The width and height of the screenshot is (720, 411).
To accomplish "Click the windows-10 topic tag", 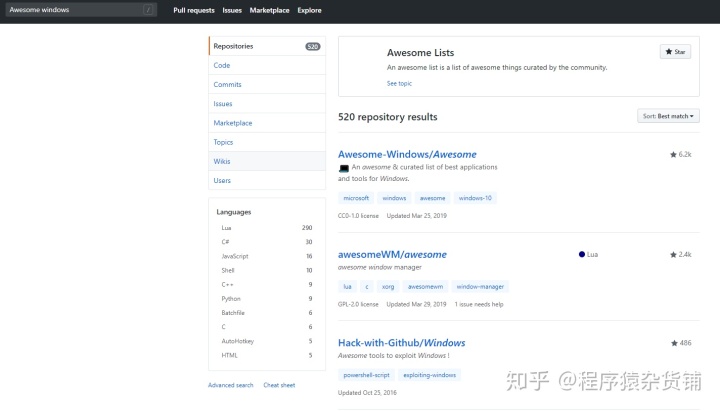I will pyautogui.click(x=475, y=198).
